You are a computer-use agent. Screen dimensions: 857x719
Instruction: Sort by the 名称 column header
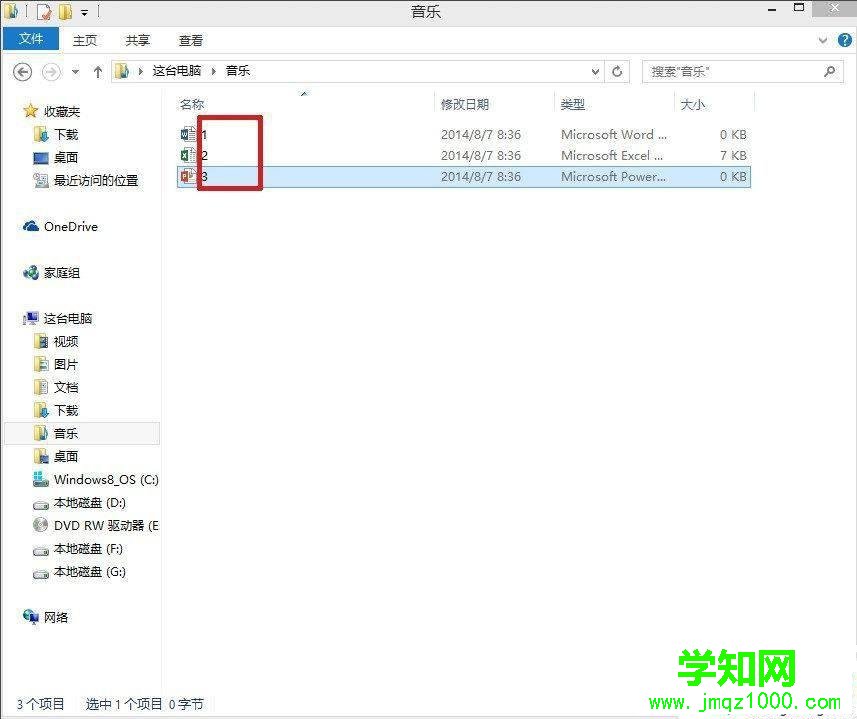(x=192, y=104)
